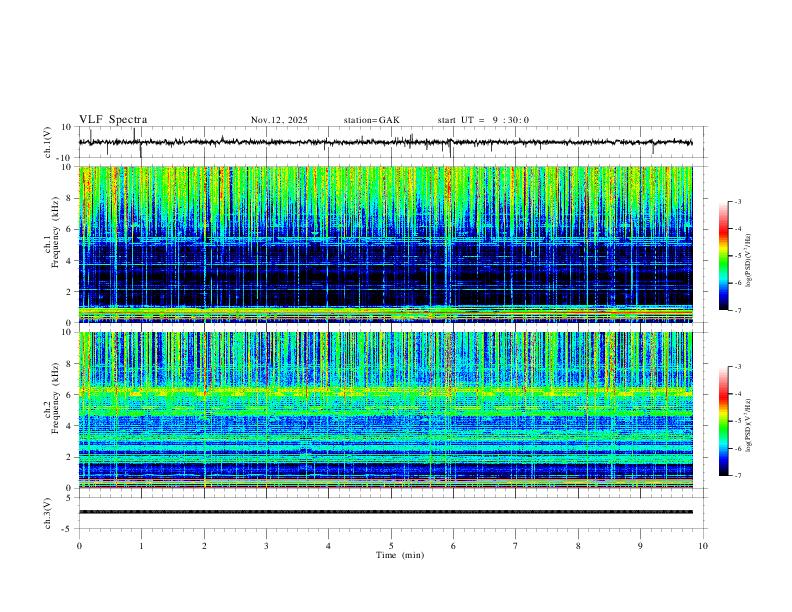The width and height of the screenshot is (792, 612).
Task: Click the ch.2 "Frequency (kHz)" axis label
Action: tap(55, 398)
